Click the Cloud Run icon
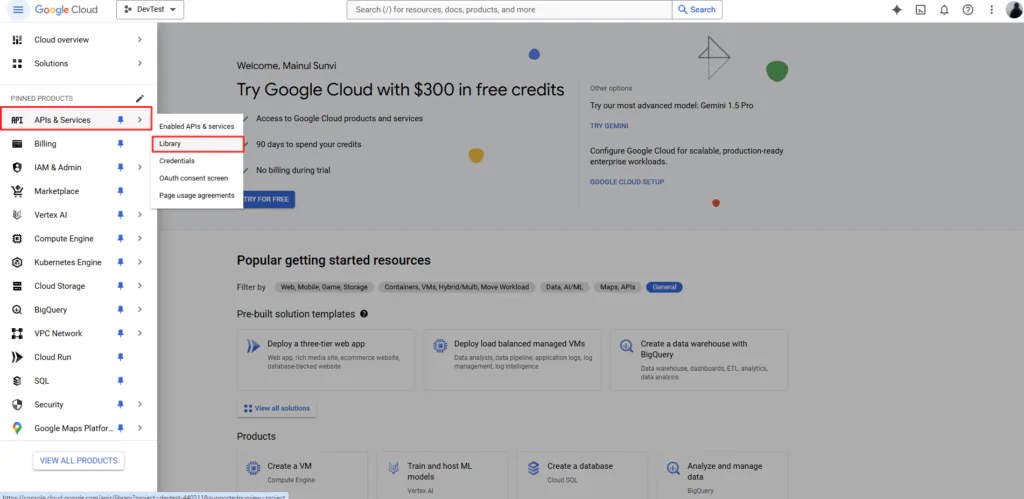The height and width of the screenshot is (499, 1024). click(x=18, y=357)
